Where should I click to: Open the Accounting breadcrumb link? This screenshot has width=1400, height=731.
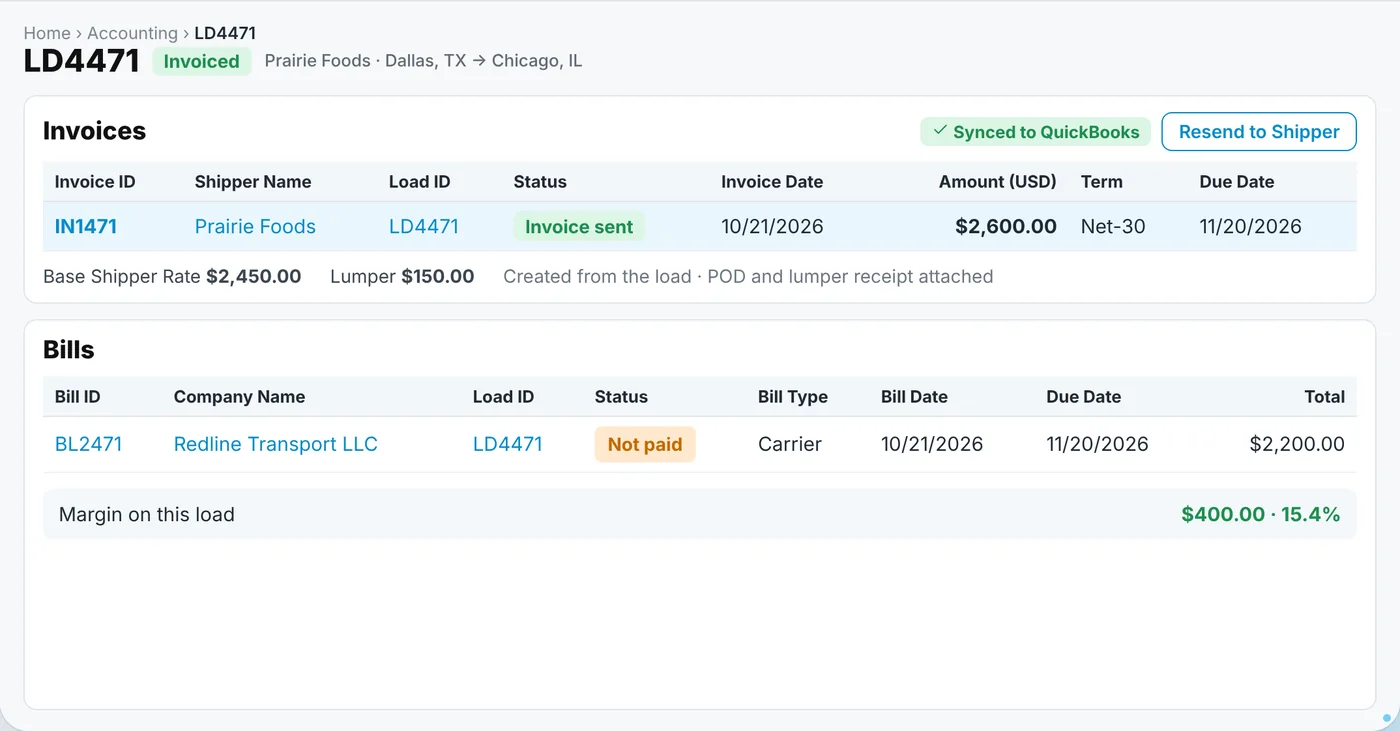click(132, 33)
